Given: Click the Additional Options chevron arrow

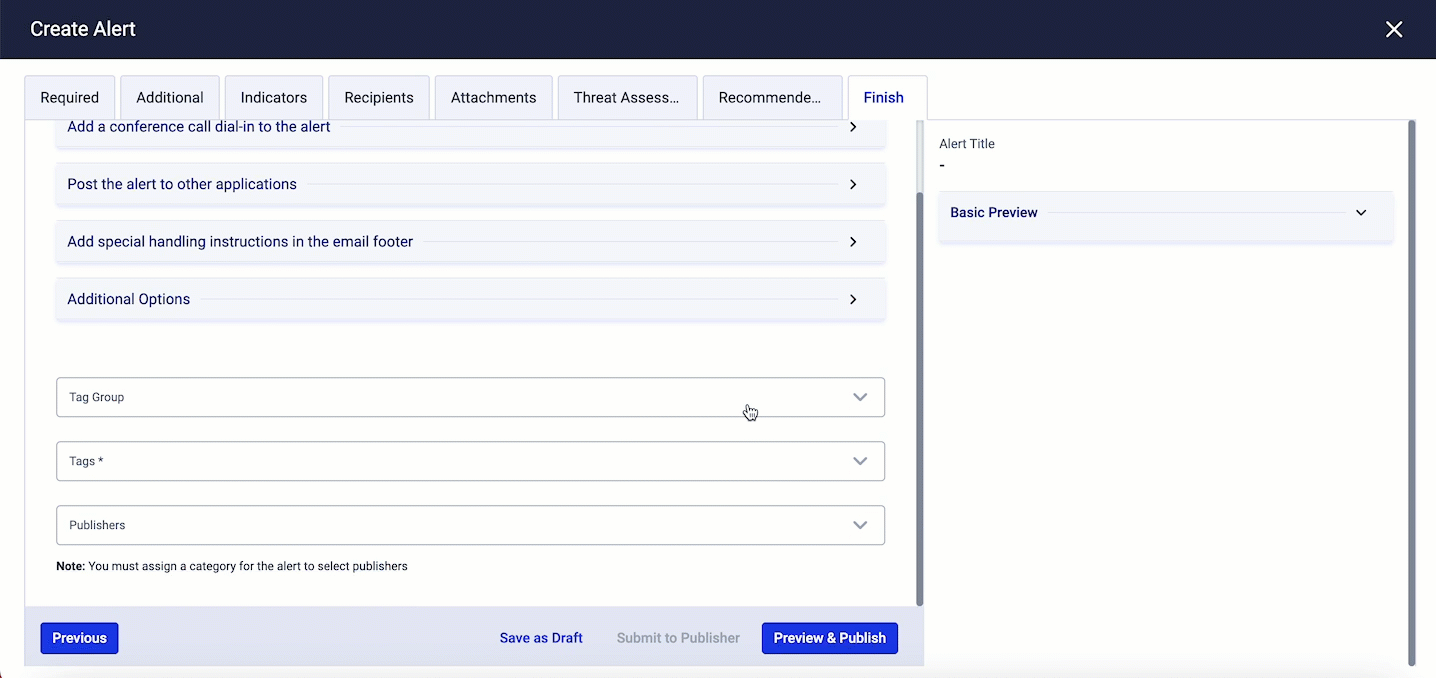Looking at the screenshot, I should click(x=852, y=300).
